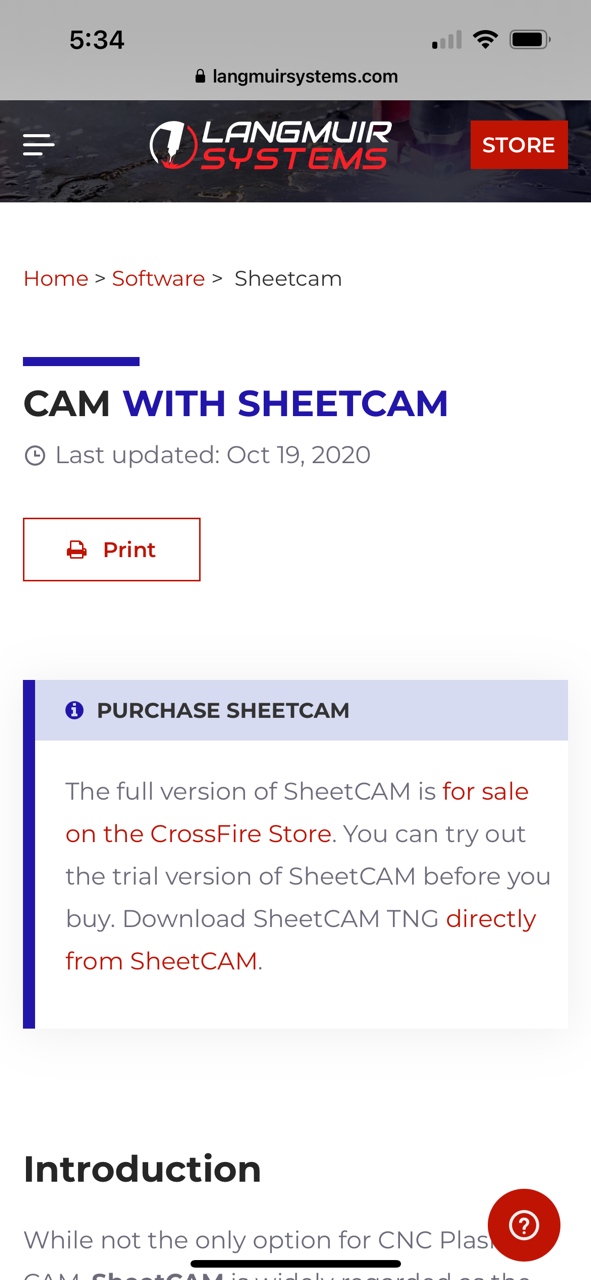The width and height of the screenshot is (591, 1280).
Task: Go to Home breadcrumb link
Action: [56, 279]
